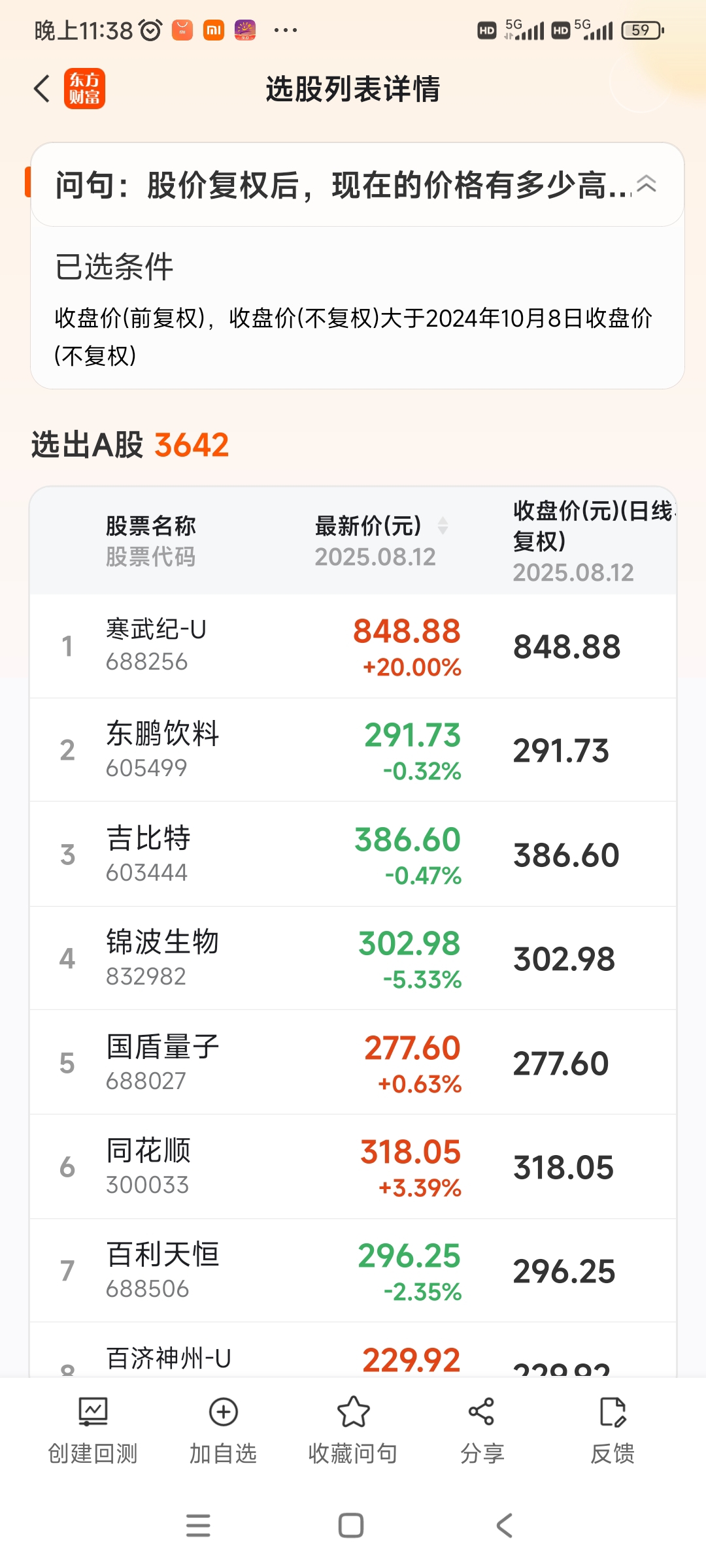Tap the 分享 share icon
Screen dimensions: 706x1568
(x=482, y=1412)
